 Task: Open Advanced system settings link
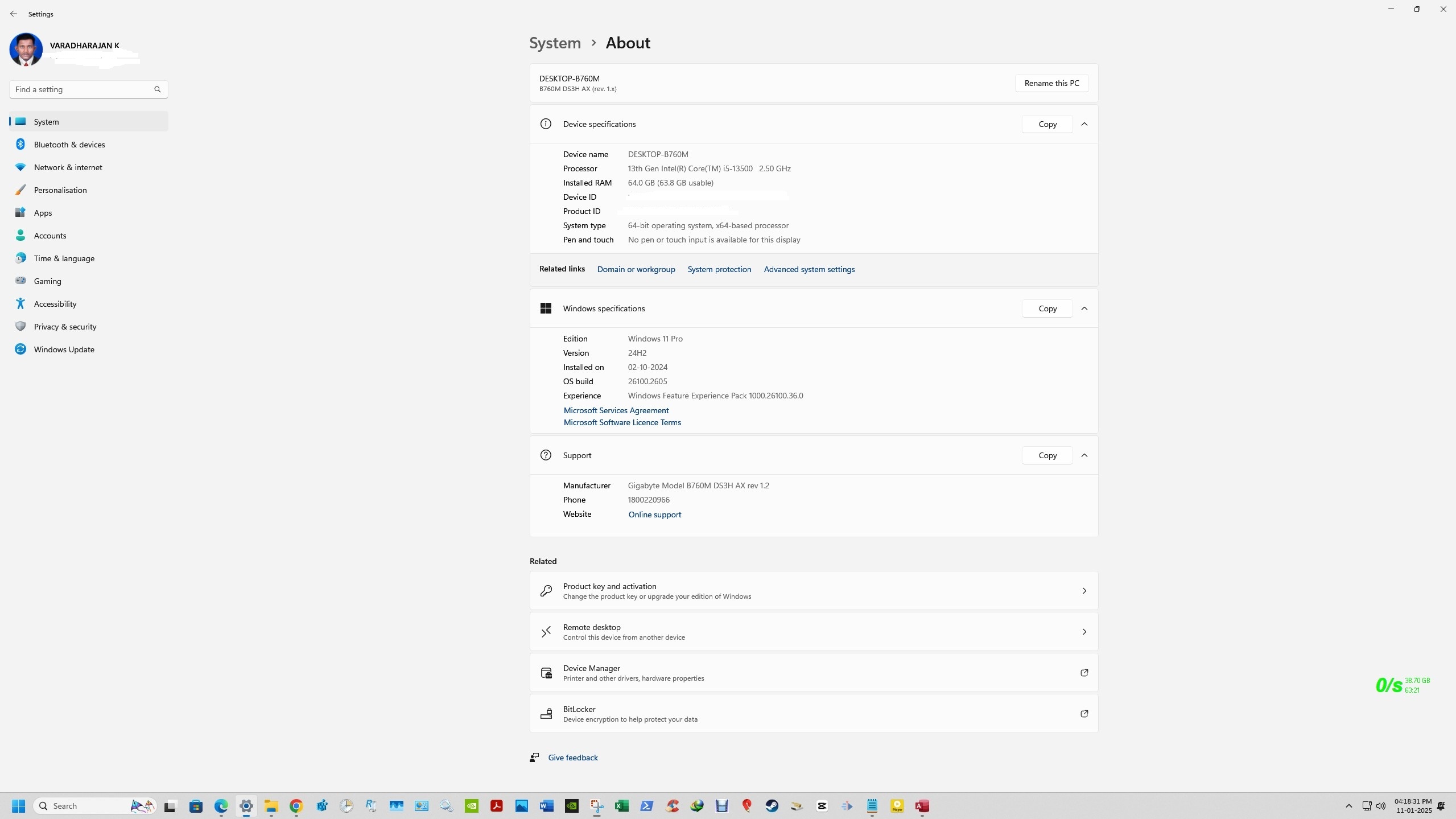tap(809, 269)
